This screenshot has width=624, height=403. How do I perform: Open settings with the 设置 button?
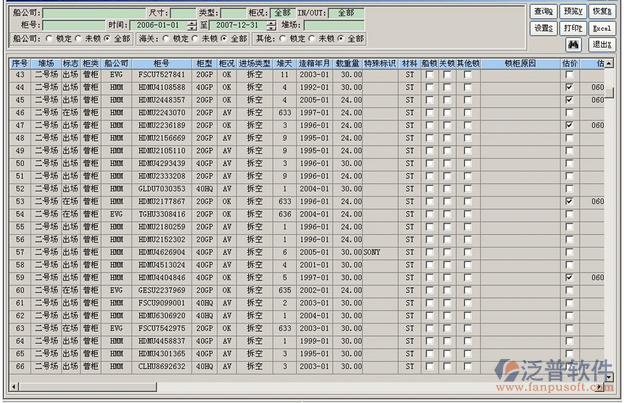(543, 28)
